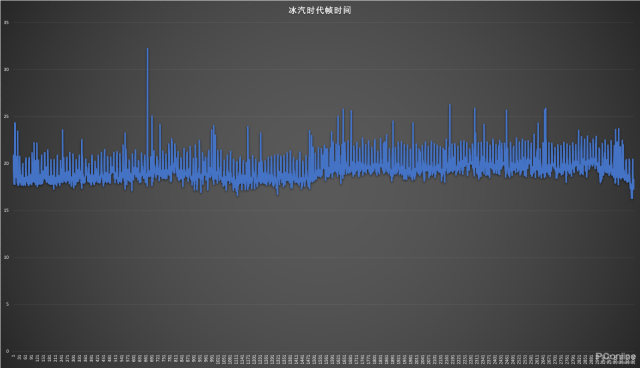Viewport: 640px width, 368px height.
Task: Click the y-axis label 15
Action: [6, 210]
